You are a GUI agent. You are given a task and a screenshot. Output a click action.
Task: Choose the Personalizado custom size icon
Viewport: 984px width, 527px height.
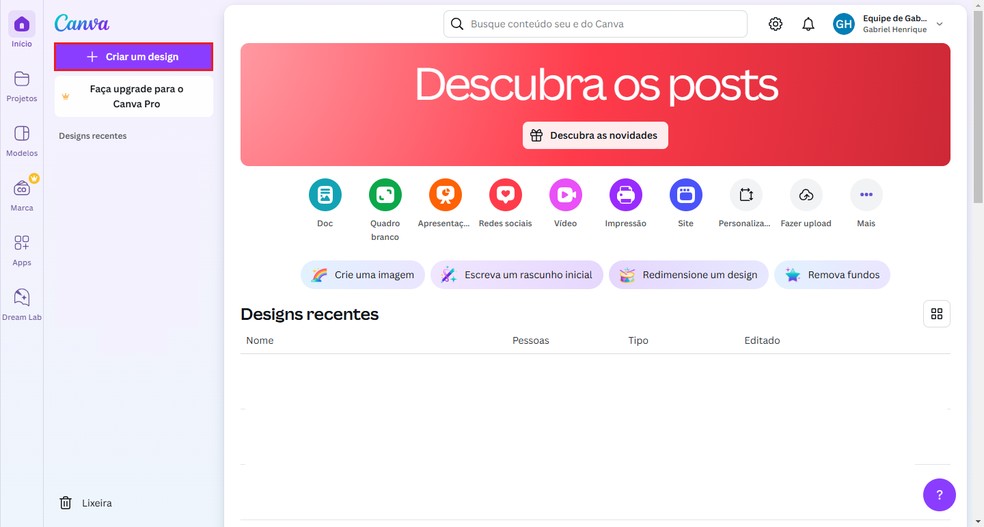746,195
